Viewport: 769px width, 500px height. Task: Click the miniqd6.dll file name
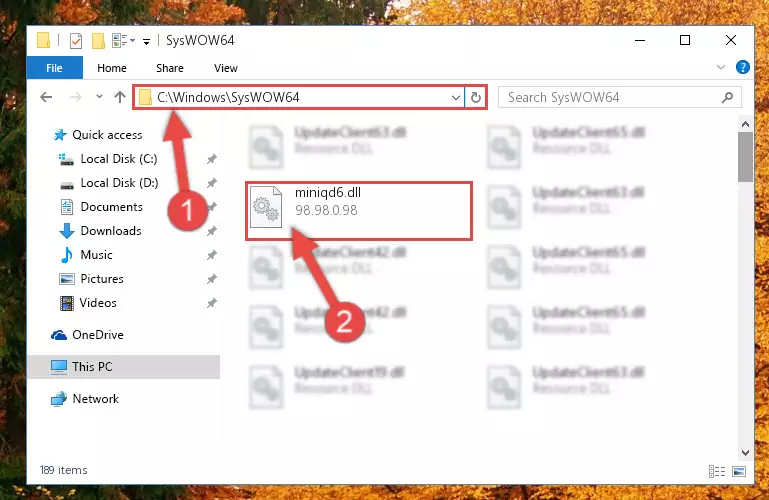(328, 193)
